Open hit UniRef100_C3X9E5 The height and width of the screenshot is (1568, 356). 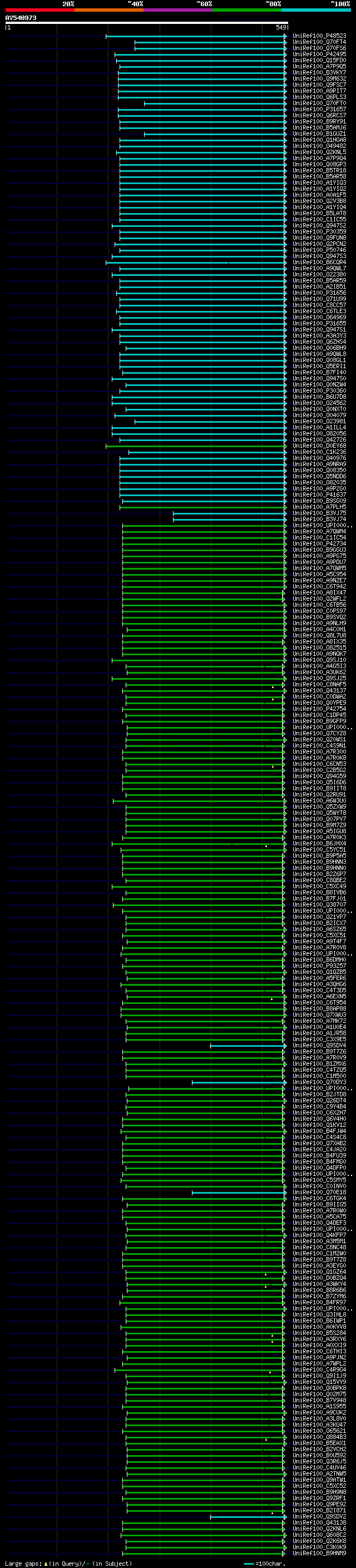click(x=319, y=1040)
